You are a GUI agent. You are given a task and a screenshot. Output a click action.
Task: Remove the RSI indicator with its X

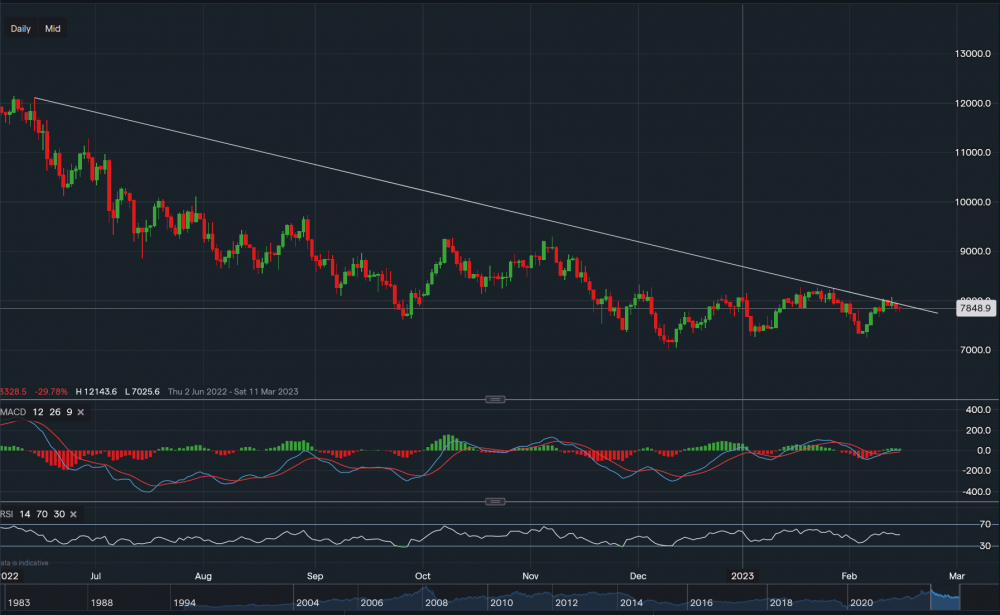(75, 513)
